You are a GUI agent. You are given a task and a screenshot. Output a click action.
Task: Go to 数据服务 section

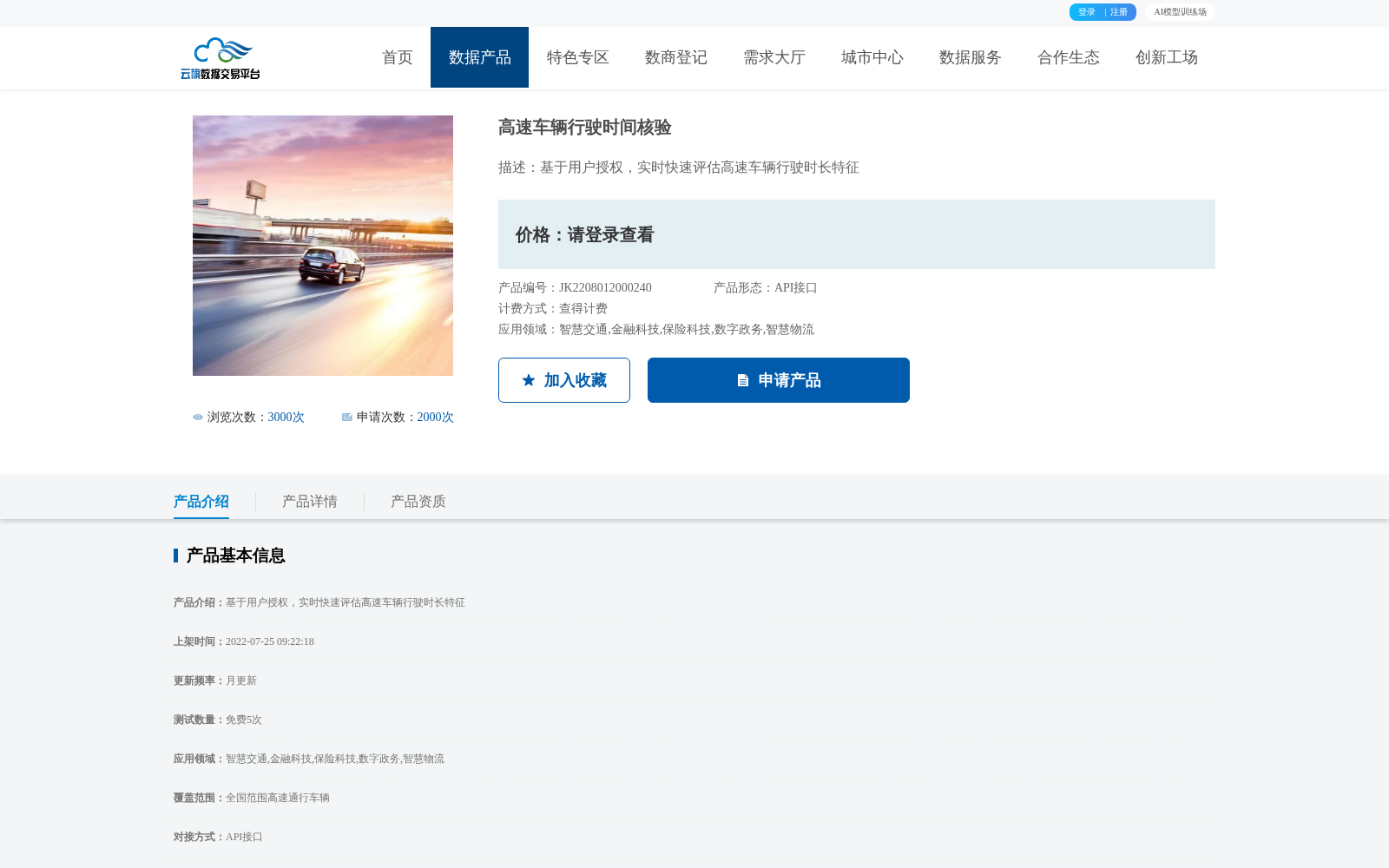coord(971,57)
